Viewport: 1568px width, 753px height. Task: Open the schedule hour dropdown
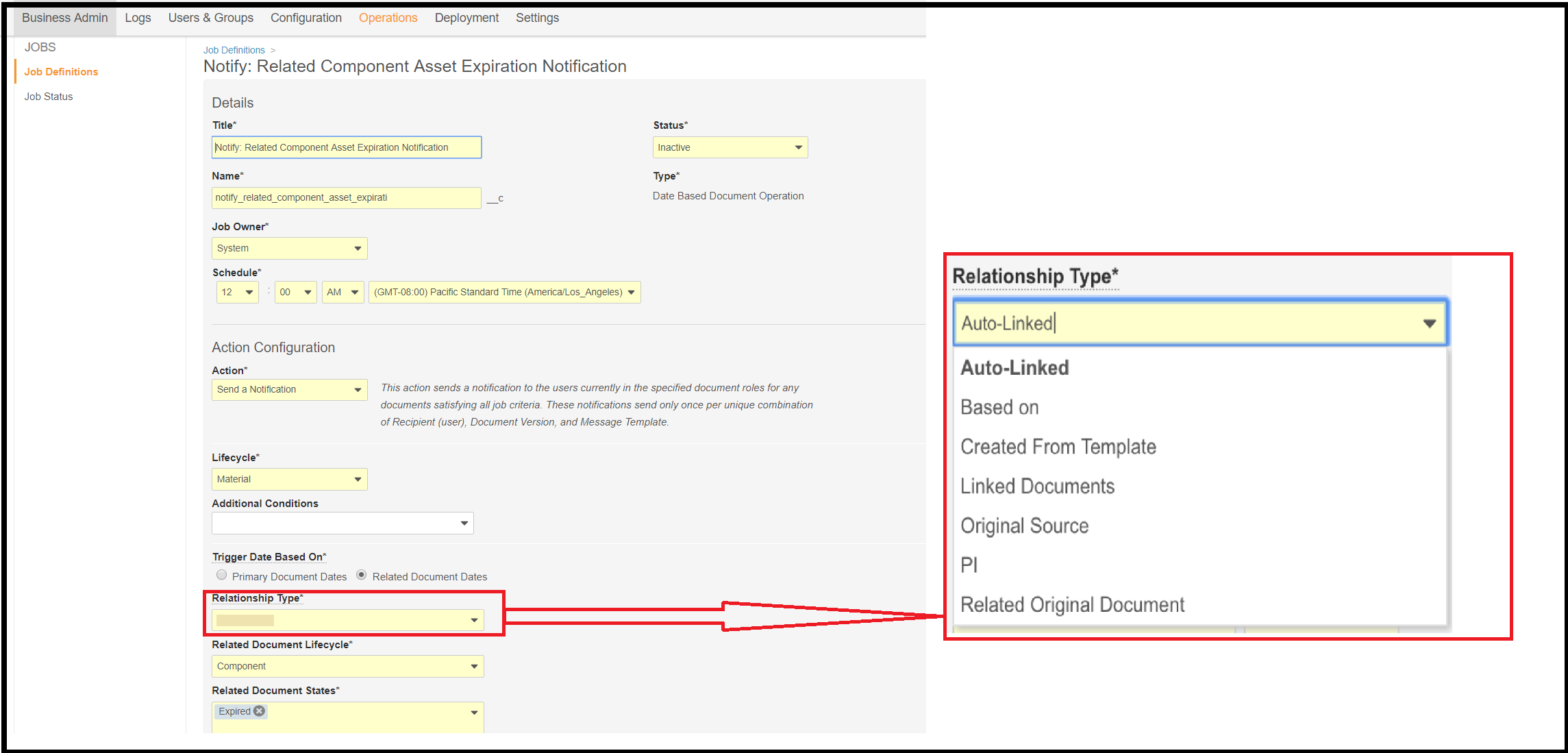237,292
